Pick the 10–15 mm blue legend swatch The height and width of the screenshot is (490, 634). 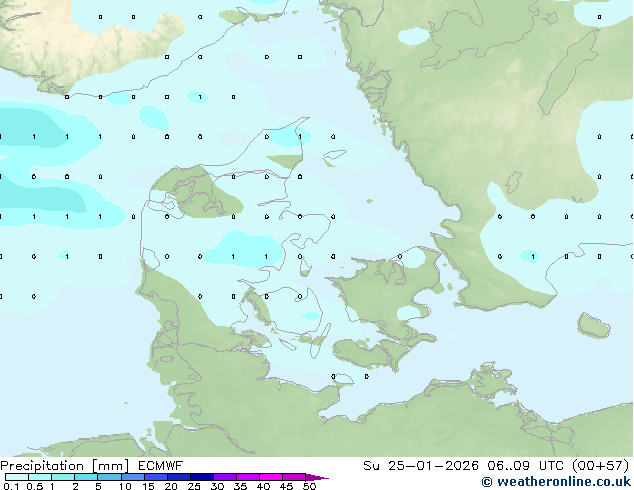[132, 477]
